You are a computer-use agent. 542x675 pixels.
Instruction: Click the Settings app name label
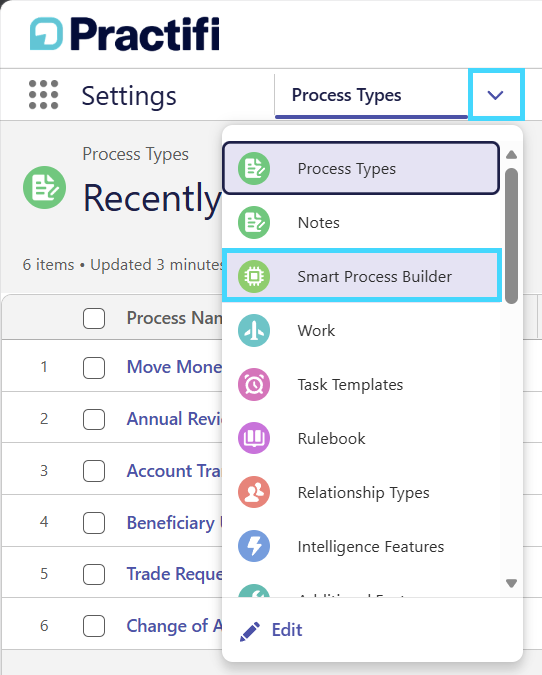click(129, 96)
